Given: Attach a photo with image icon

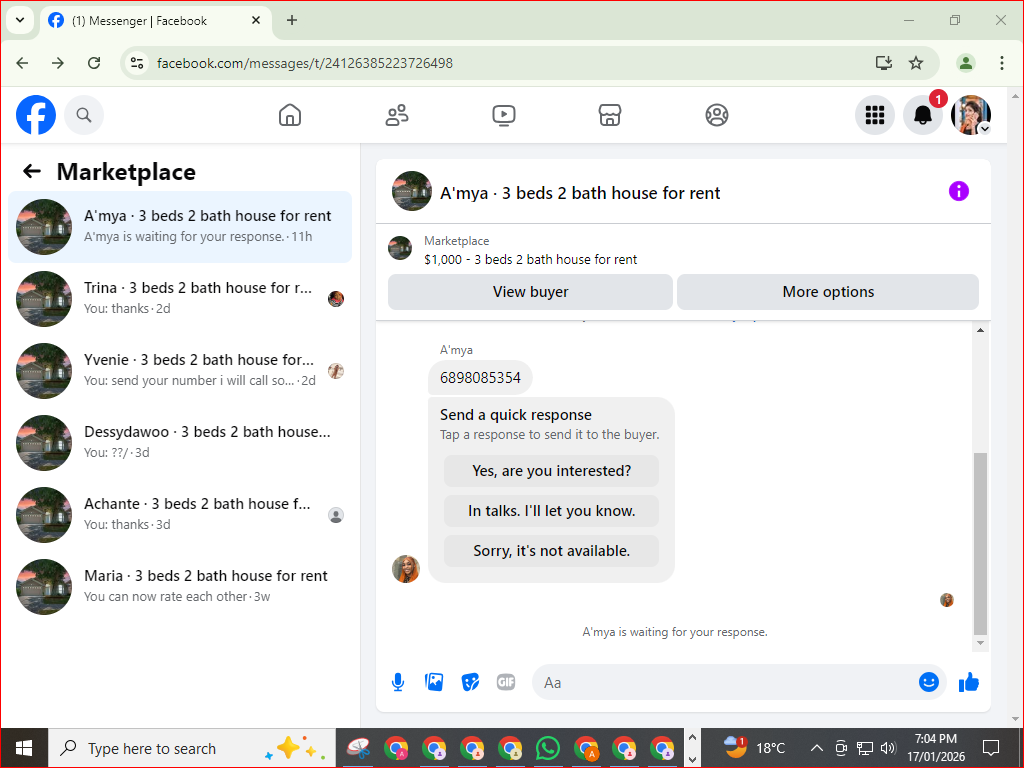Looking at the screenshot, I should 434,682.
